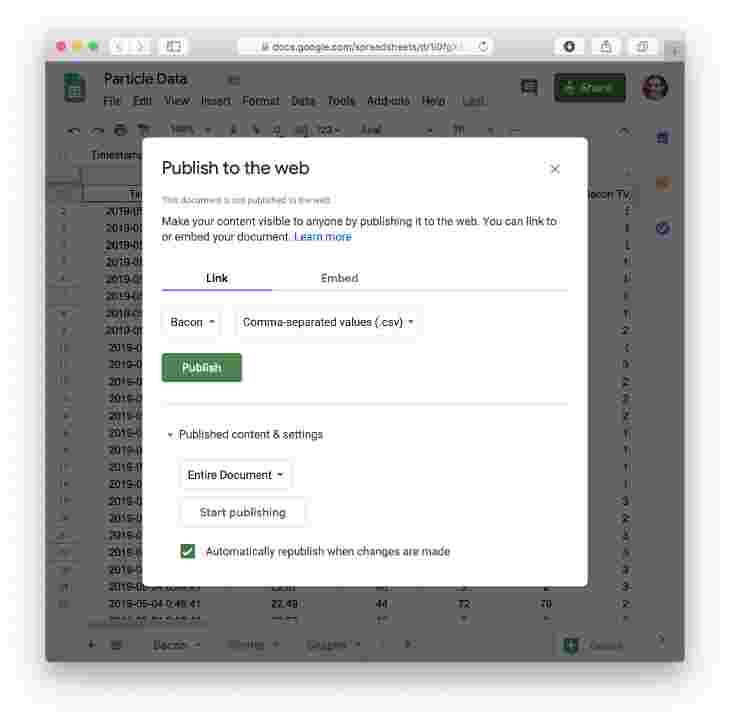
Task: Click the Safari downloads icon
Action: point(569,47)
